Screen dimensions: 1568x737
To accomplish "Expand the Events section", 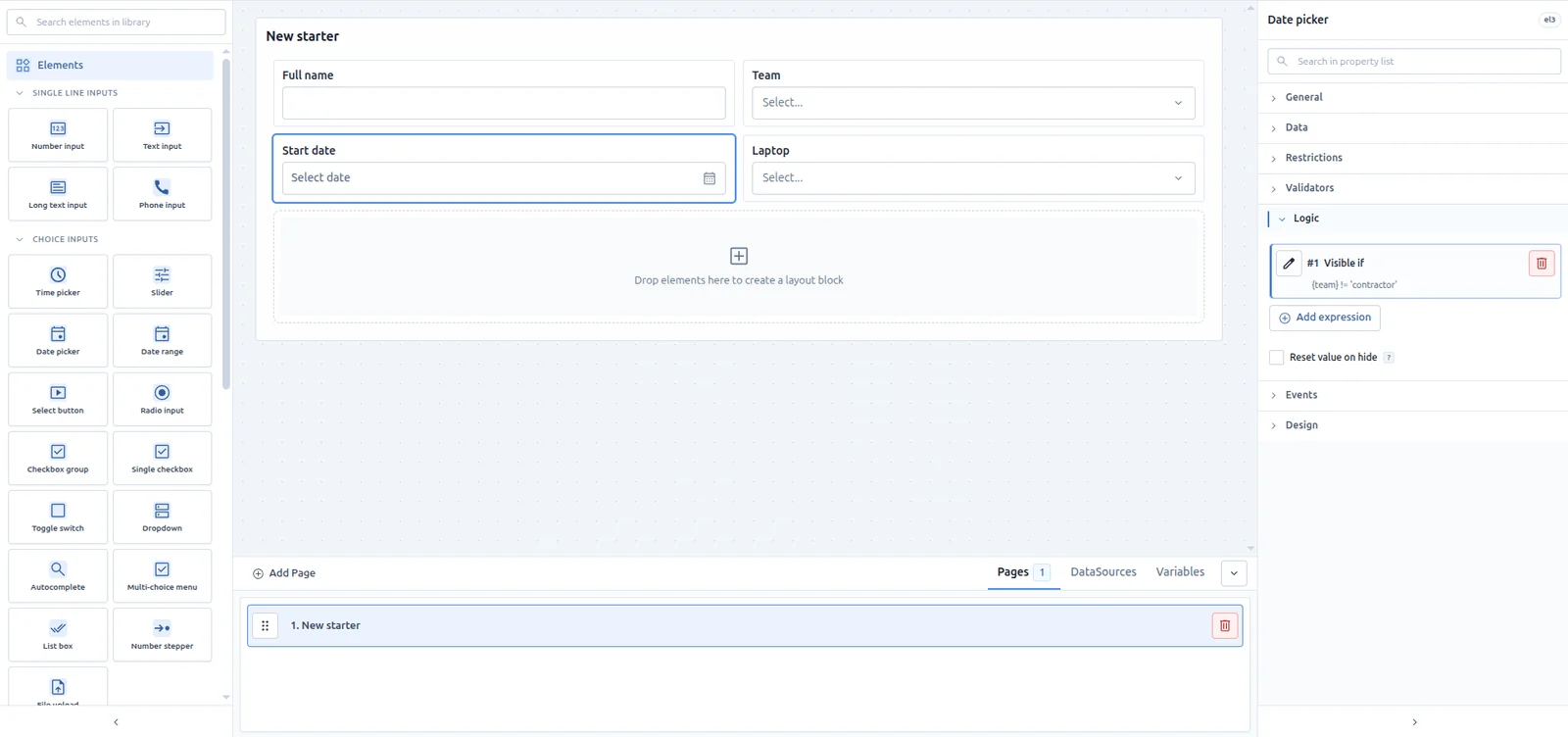I will click(x=1413, y=395).
